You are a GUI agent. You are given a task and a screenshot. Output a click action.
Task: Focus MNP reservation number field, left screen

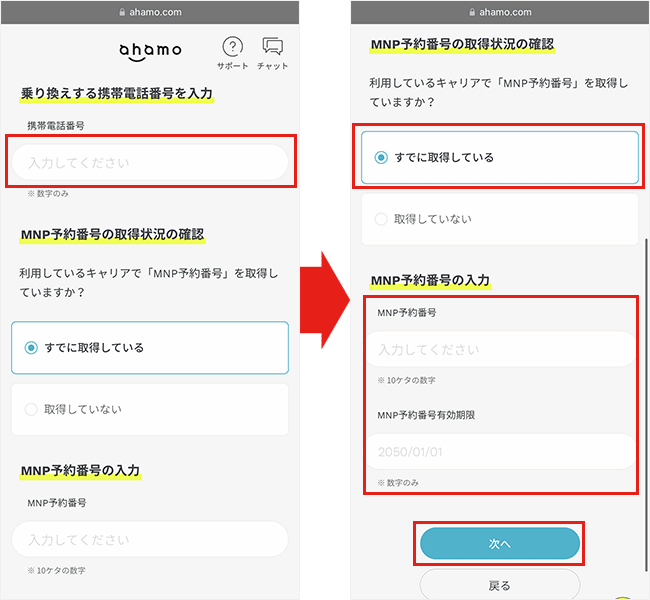coord(150,539)
